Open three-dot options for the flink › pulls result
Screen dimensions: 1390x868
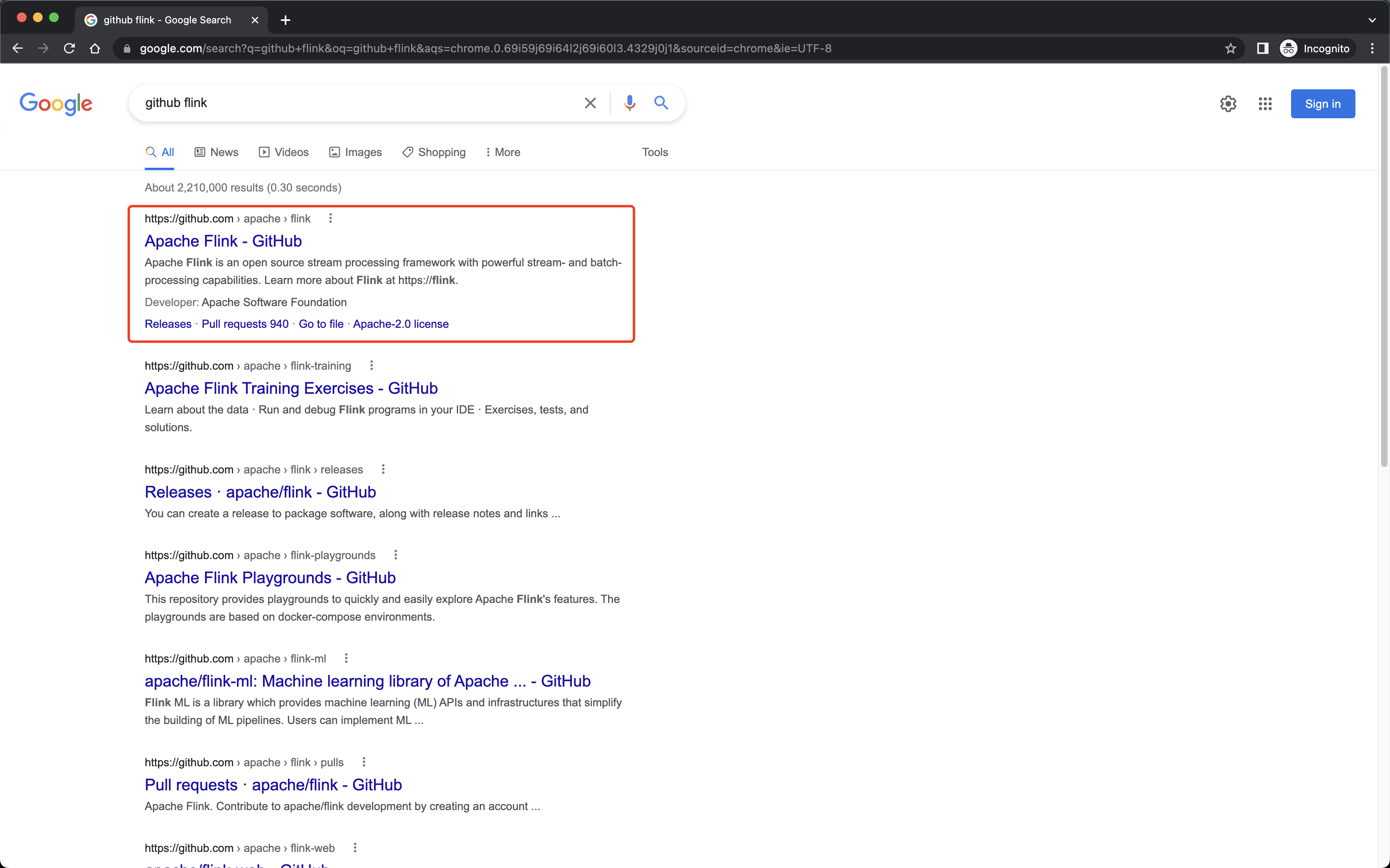coord(364,762)
